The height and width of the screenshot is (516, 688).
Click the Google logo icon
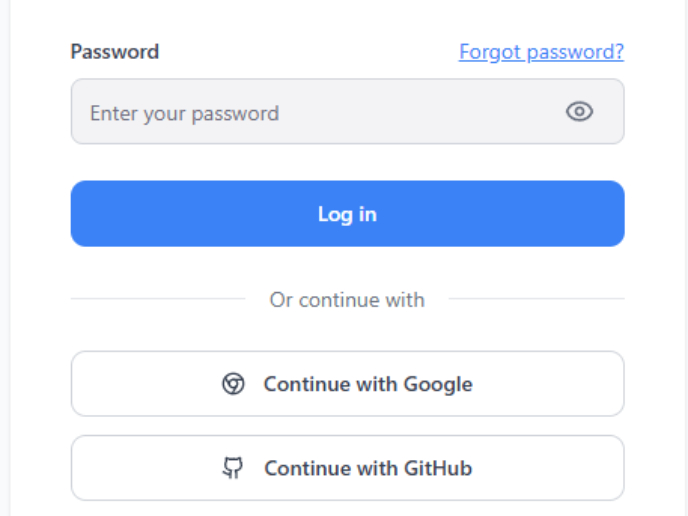[233, 384]
